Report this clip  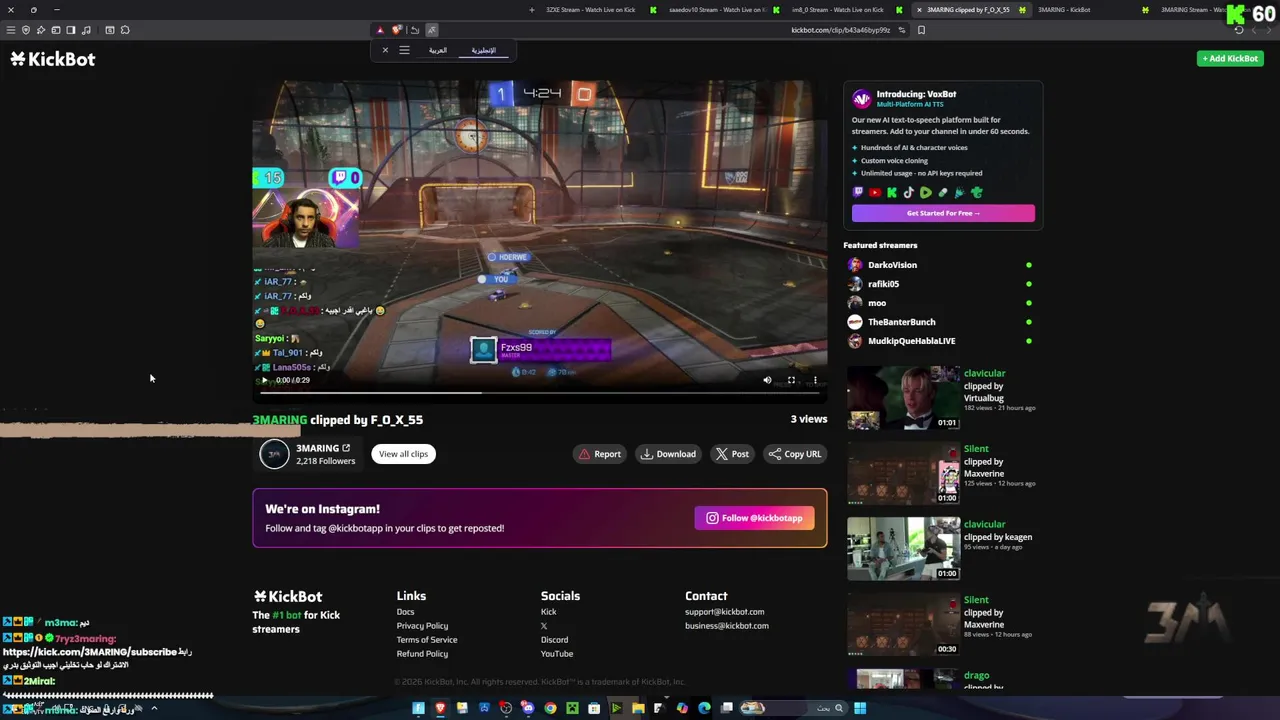[599, 454]
